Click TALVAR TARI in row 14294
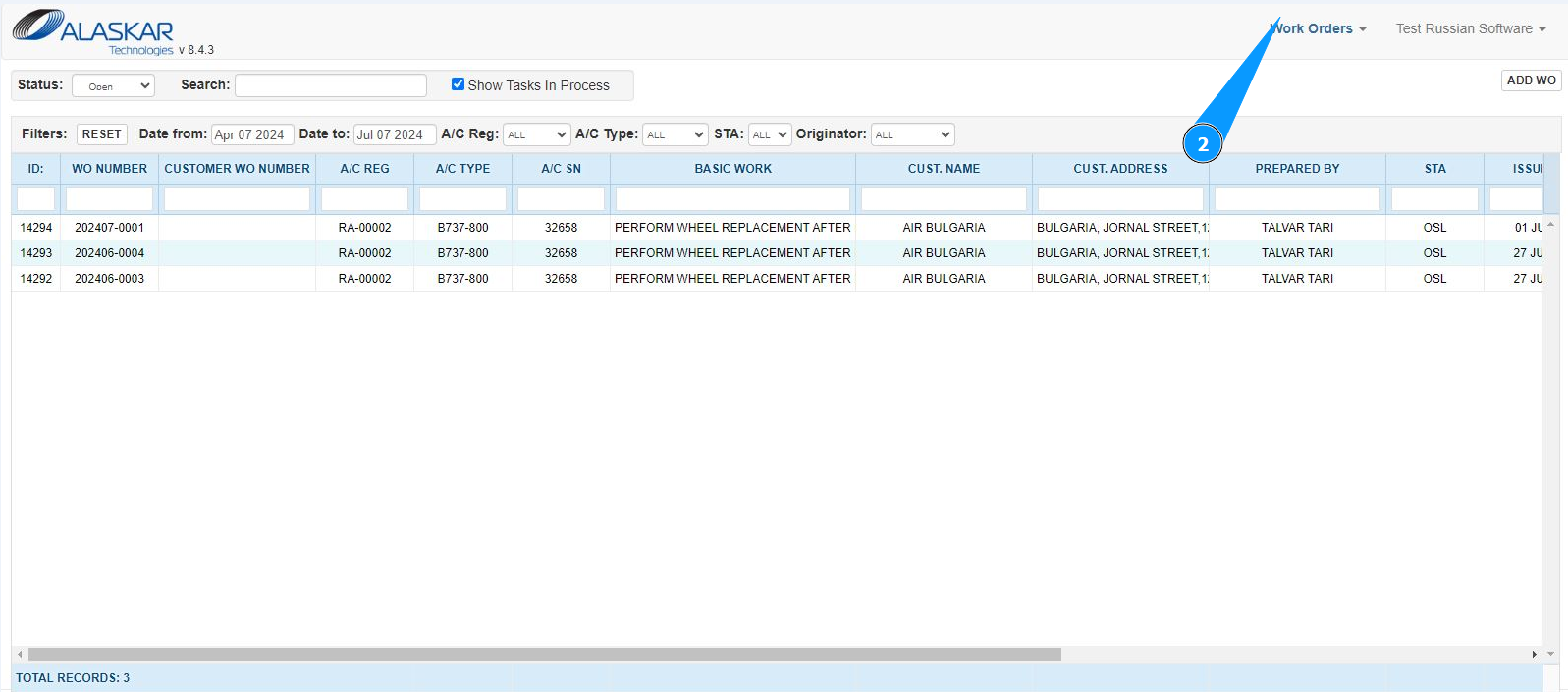 click(1298, 228)
